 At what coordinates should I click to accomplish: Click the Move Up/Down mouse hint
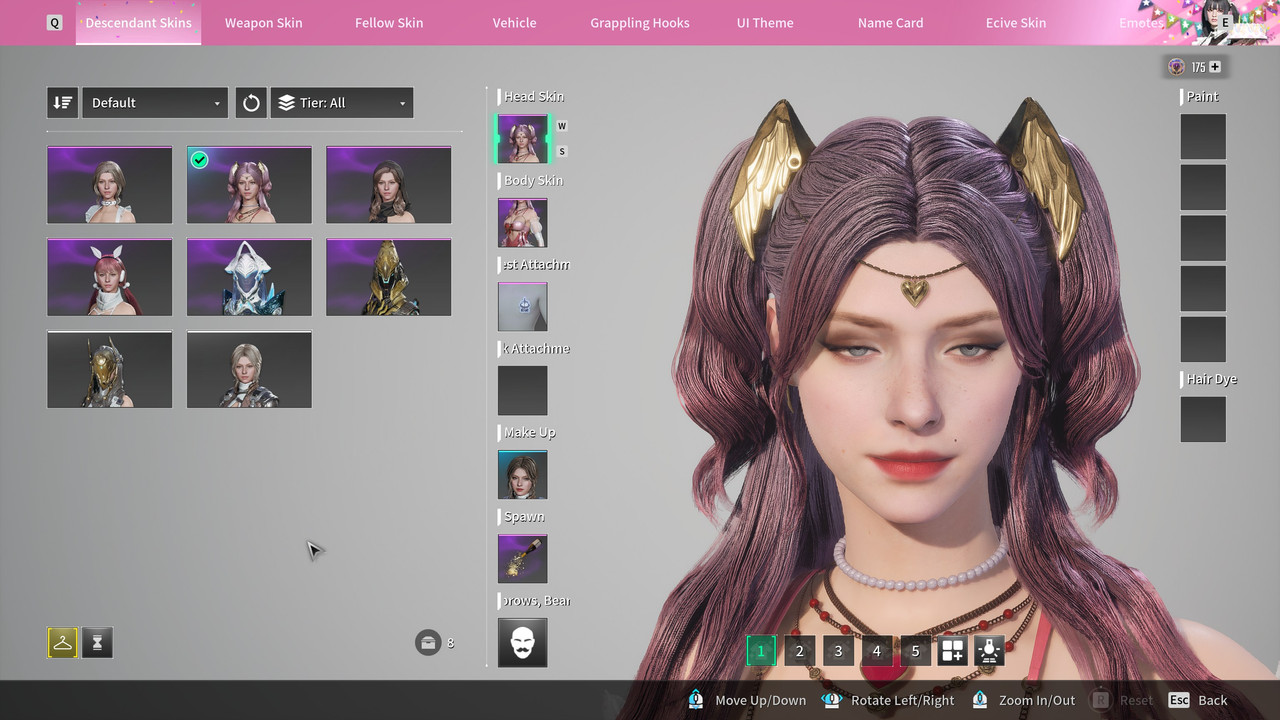[x=747, y=700]
